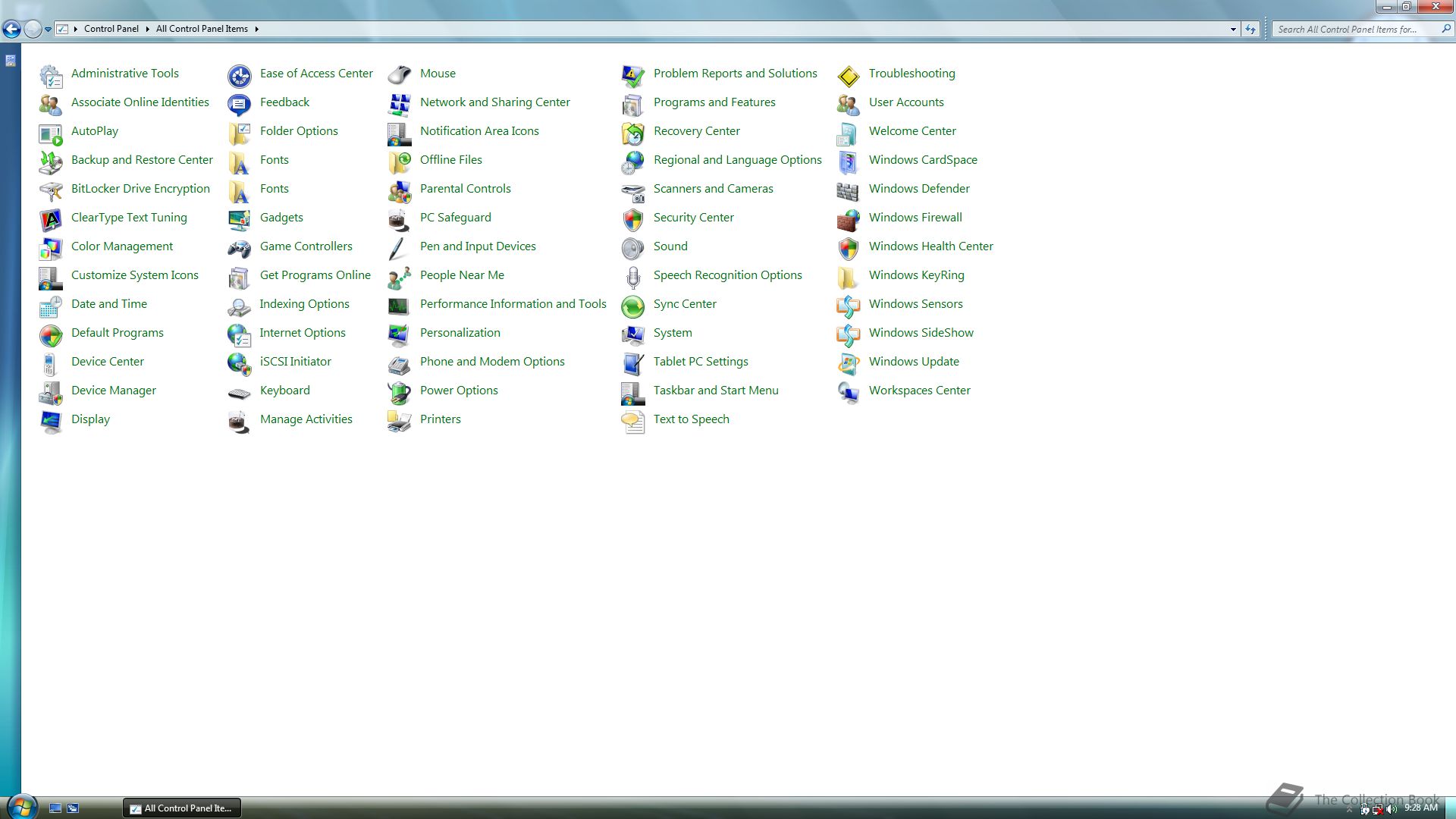This screenshot has width=1456, height=819.
Task: Click Control Panel breadcrumb segment
Action: 111,29
